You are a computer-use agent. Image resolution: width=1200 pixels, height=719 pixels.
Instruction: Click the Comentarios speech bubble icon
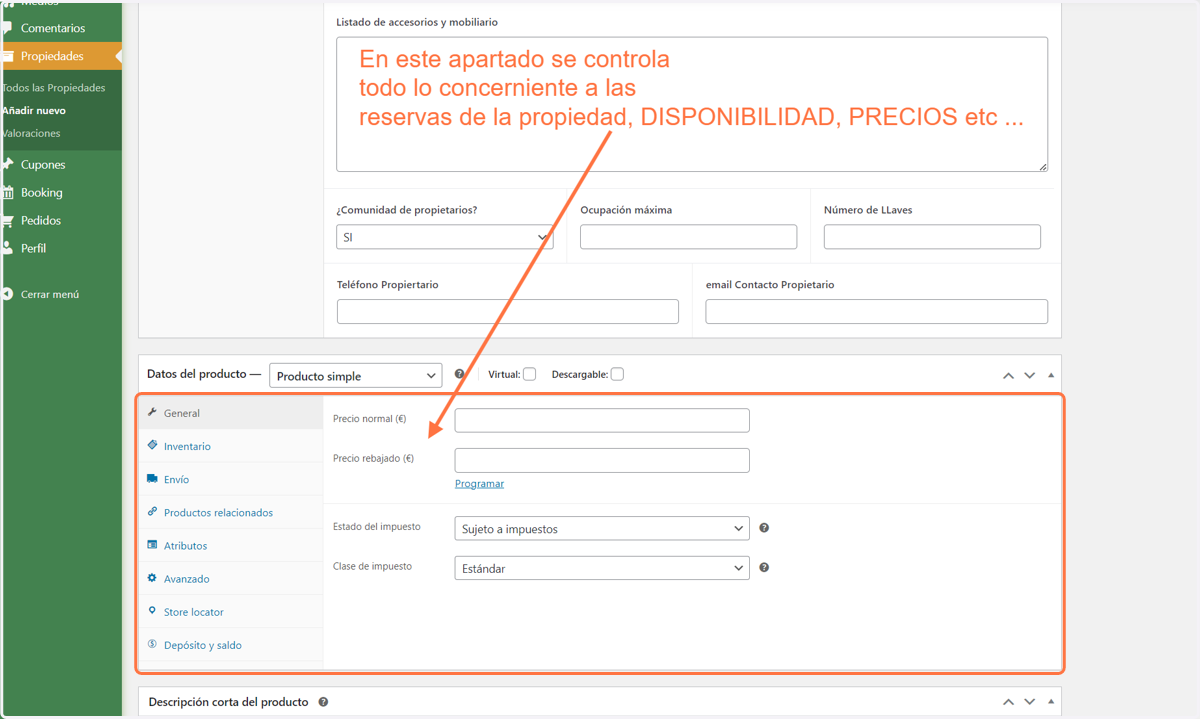[7, 28]
